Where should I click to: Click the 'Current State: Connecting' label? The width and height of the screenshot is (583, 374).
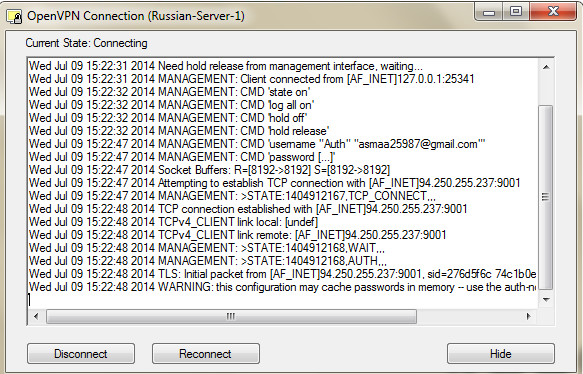[x=86, y=43]
